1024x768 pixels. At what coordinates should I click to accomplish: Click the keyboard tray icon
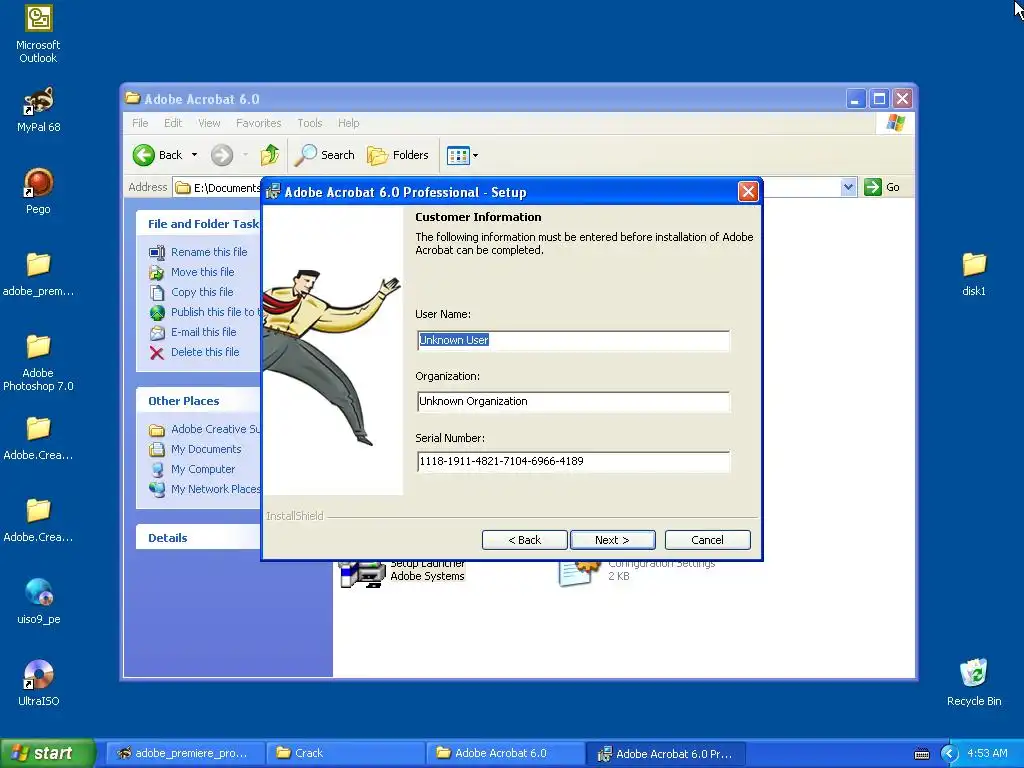(921, 754)
